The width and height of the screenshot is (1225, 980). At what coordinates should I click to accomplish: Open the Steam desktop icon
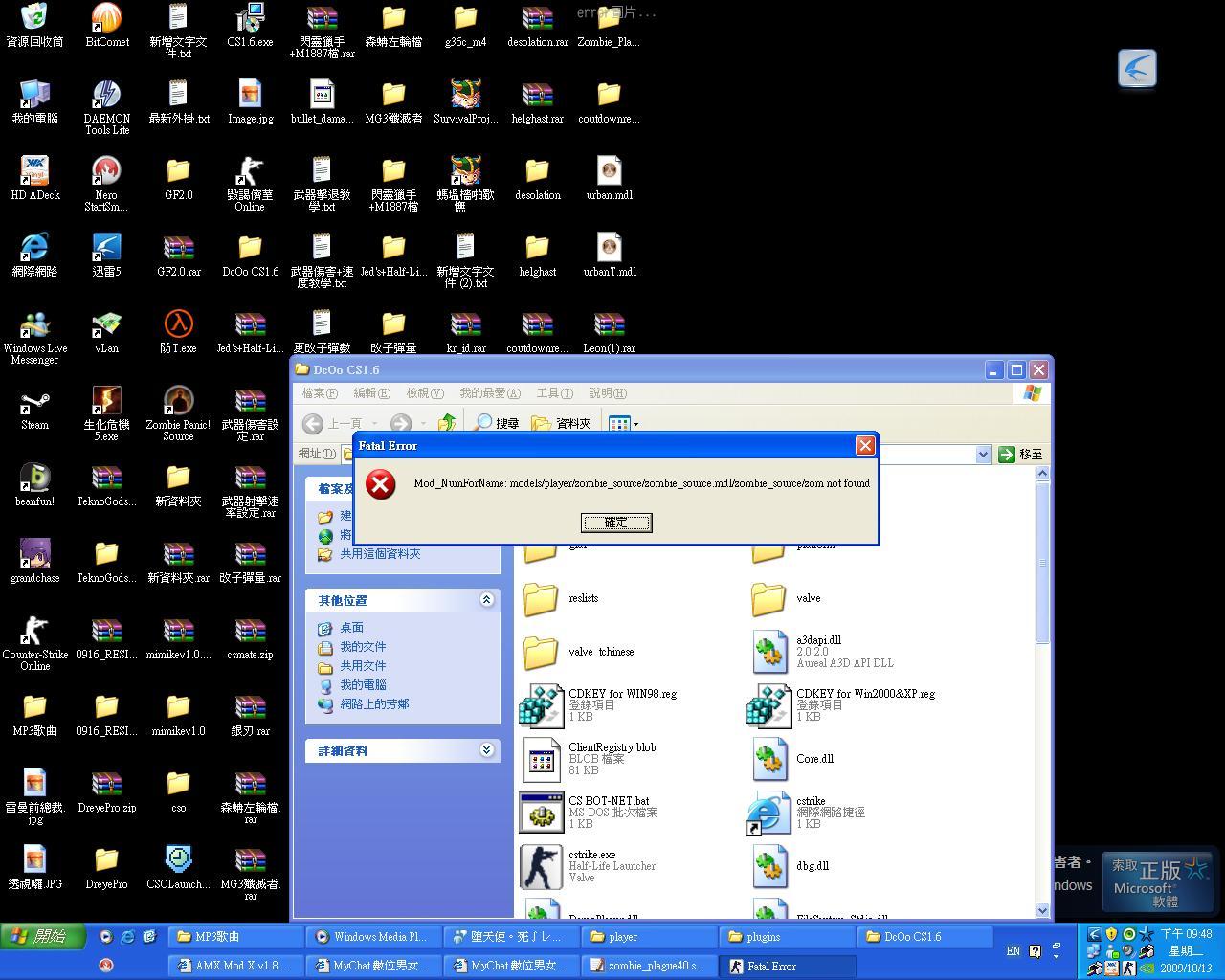[x=34, y=408]
